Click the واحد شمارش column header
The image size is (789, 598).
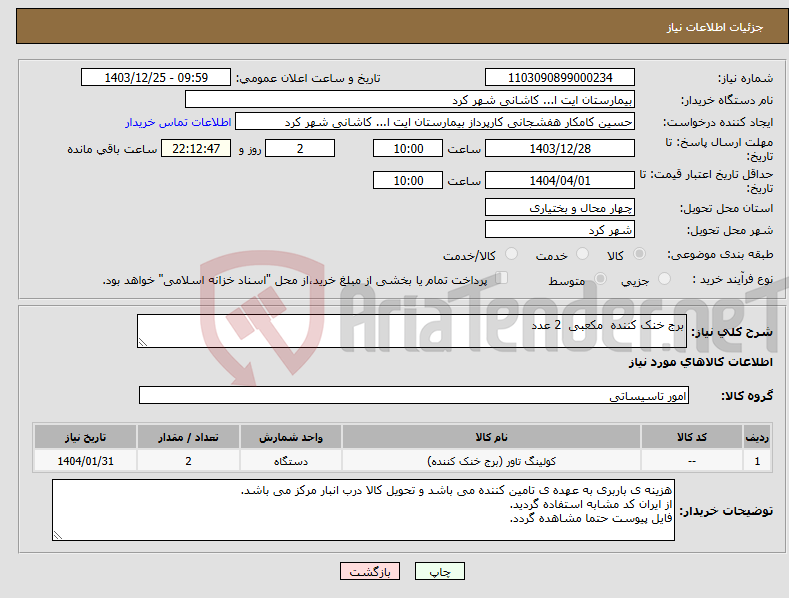291,437
